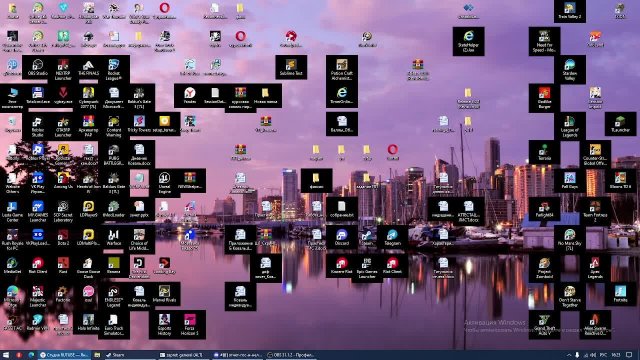Click the Potion Craft Alchemist icon
The height and width of the screenshot is (360, 640).
pos(342,69)
